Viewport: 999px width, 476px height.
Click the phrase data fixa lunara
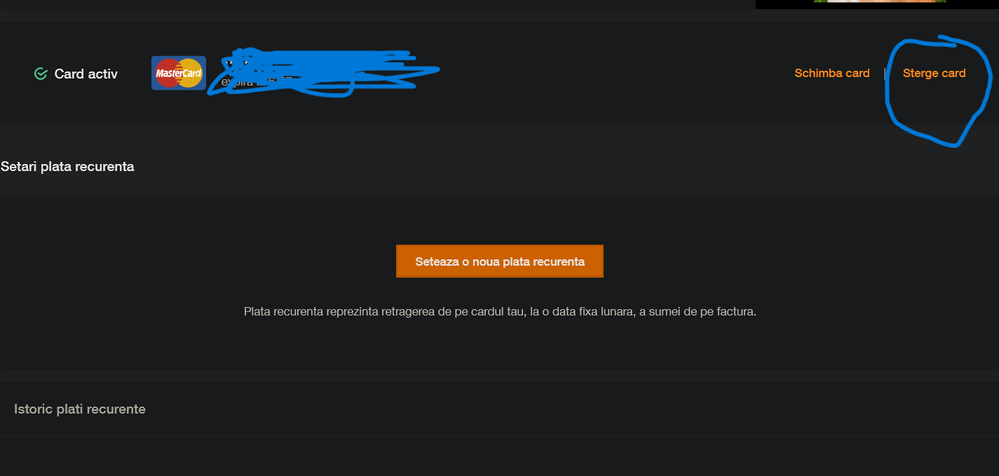click(x=591, y=312)
